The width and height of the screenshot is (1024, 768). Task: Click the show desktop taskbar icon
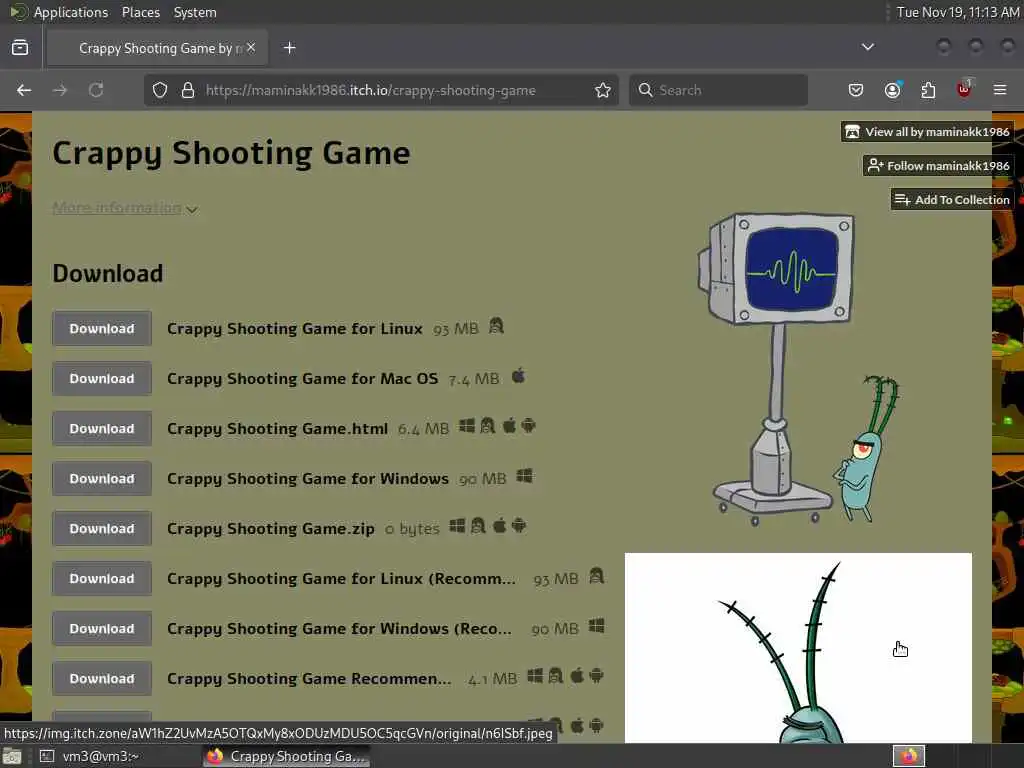pos(12,756)
